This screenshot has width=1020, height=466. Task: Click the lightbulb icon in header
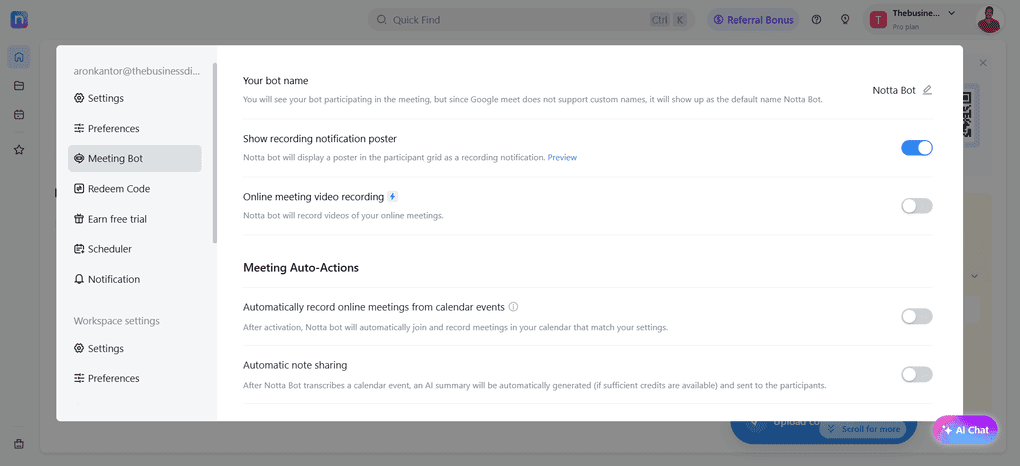[845, 20]
